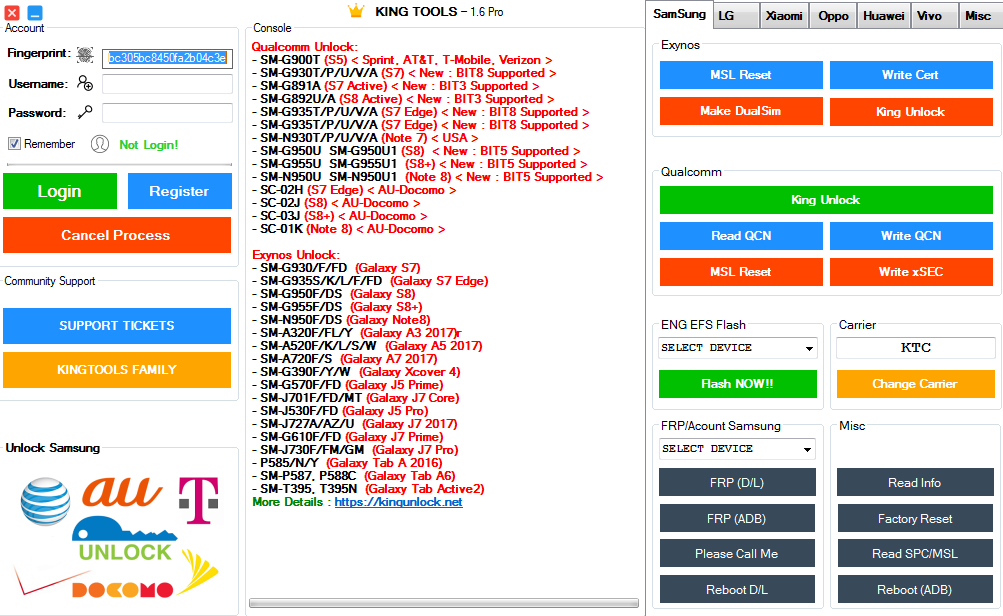Click the Reboot D/L button
The image size is (1003, 616).
click(x=737, y=589)
